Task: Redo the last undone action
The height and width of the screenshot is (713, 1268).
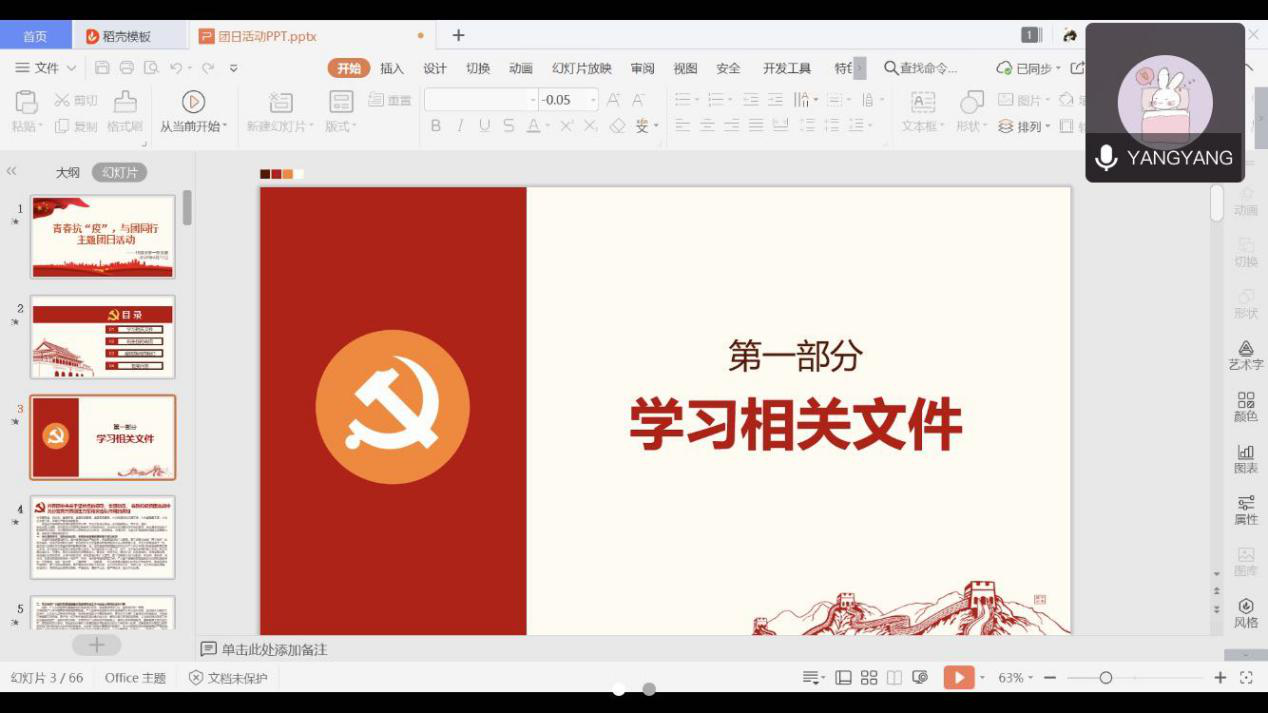Action: [x=208, y=68]
